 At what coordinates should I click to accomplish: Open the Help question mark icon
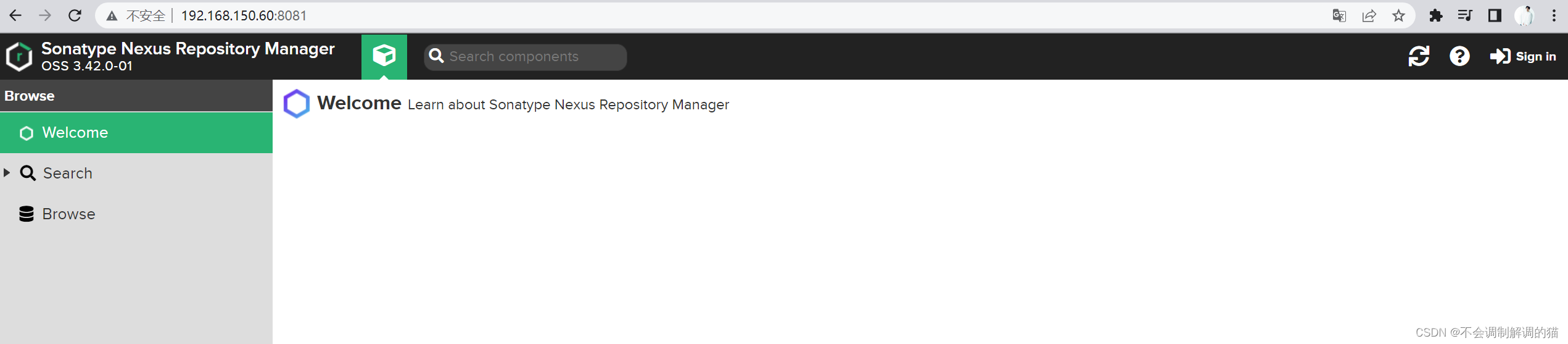(x=1459, y=56)
